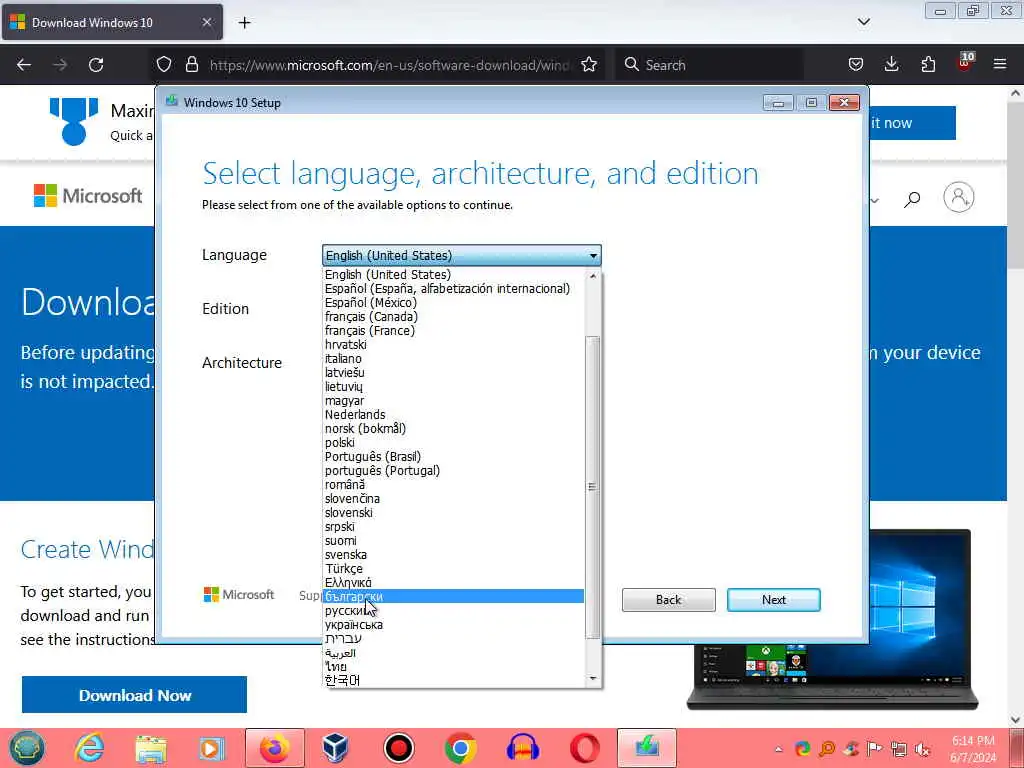Open VirtualBox from taskbar
Image resolution: width=1024 pixels, height=768 pixels.
pyautogui.click(x=336, y=748)
